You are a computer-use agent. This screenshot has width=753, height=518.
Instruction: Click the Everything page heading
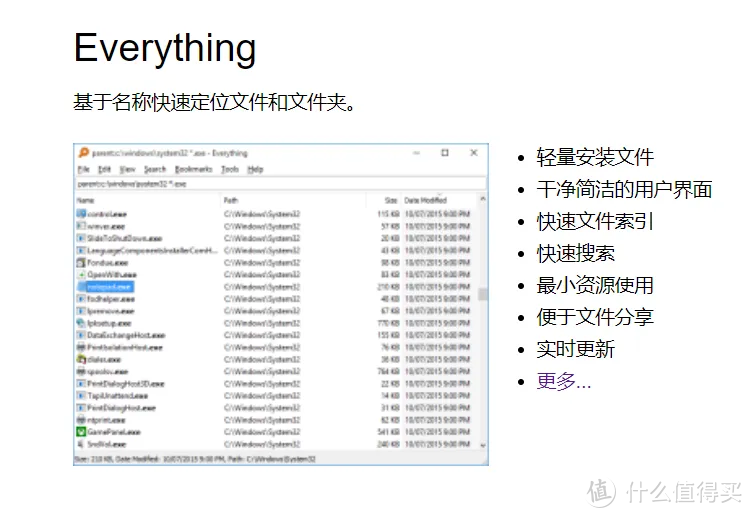[x=165, y=48]
